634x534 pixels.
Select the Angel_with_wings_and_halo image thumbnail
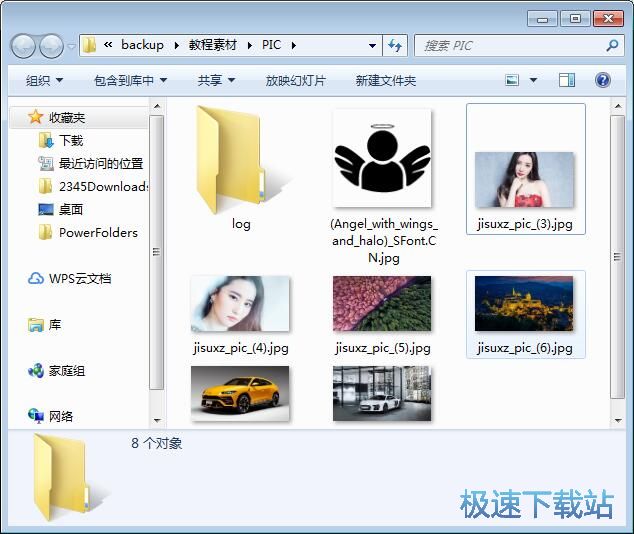382,158
